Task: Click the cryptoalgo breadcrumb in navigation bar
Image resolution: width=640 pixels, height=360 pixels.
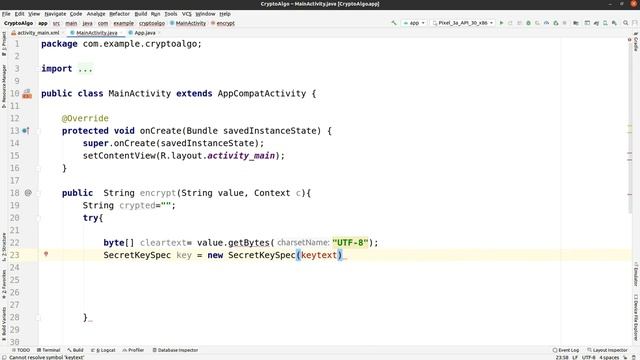Action: coord(152,23)
